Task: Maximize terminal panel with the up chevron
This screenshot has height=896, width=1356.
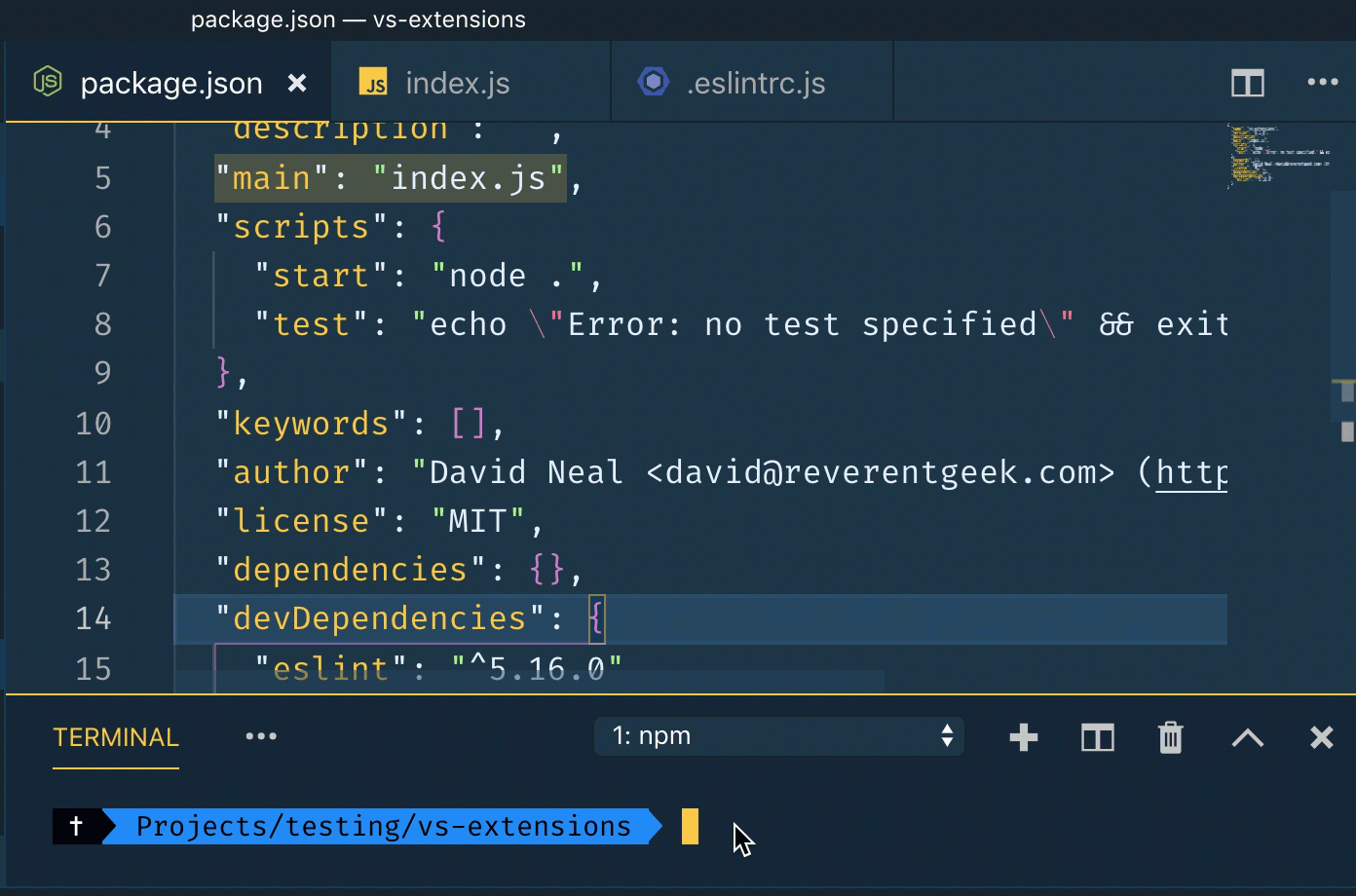Action: (x=1247, y=737)
